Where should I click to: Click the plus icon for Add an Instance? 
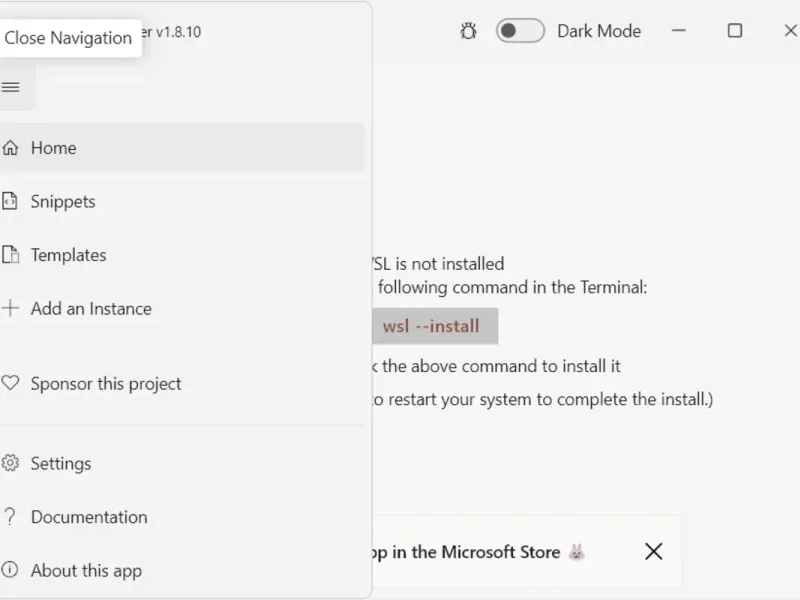11,308
